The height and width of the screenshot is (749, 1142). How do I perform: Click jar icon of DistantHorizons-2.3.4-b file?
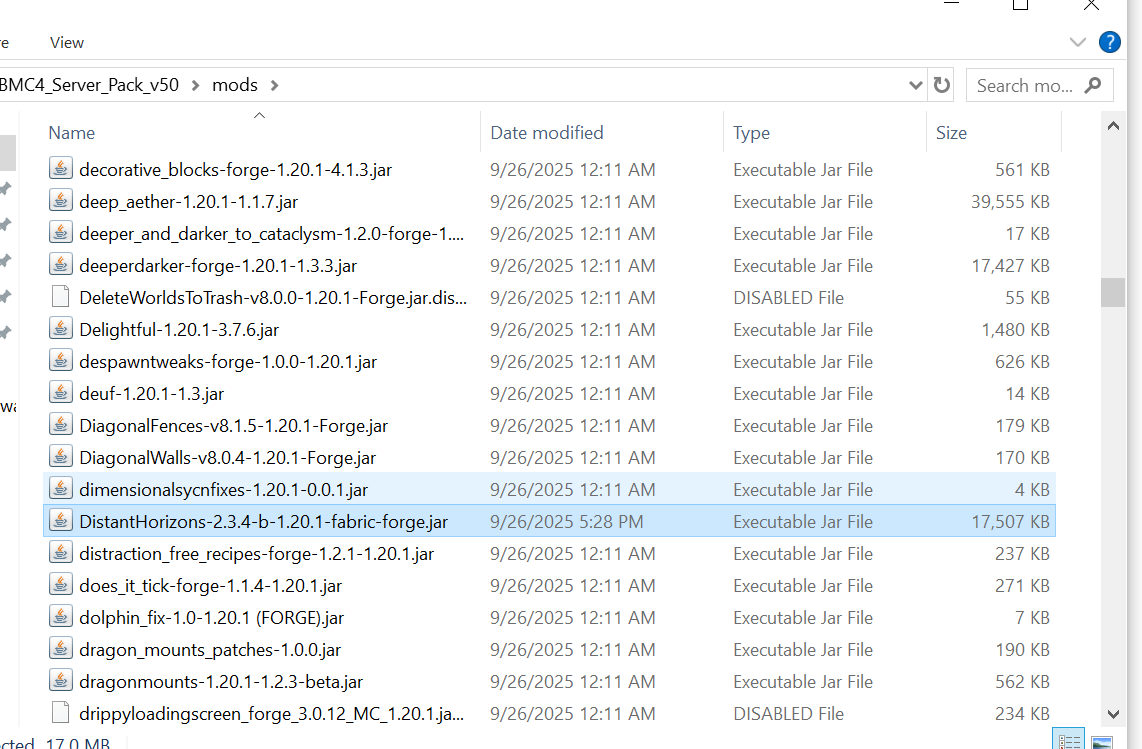click(60, 522)
